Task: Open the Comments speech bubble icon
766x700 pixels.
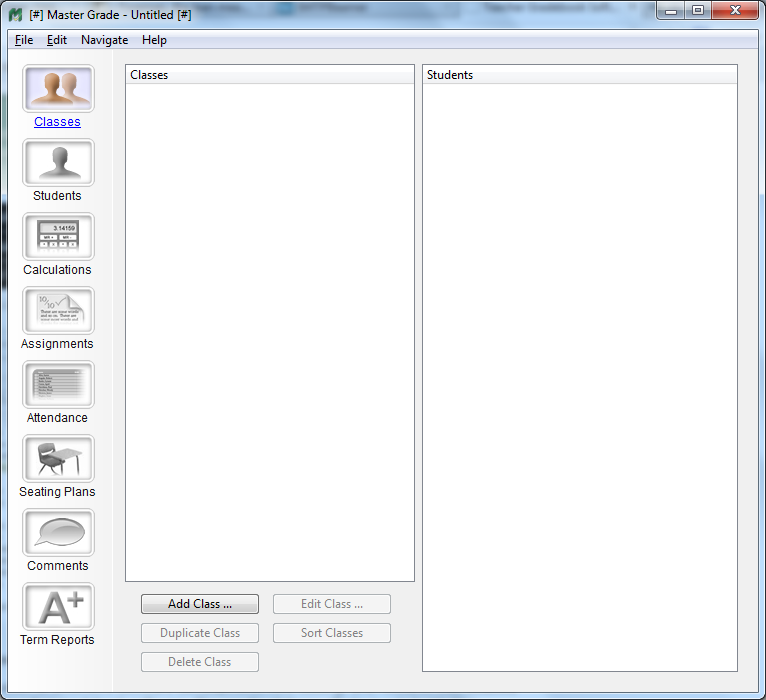Action: [58, 533]
